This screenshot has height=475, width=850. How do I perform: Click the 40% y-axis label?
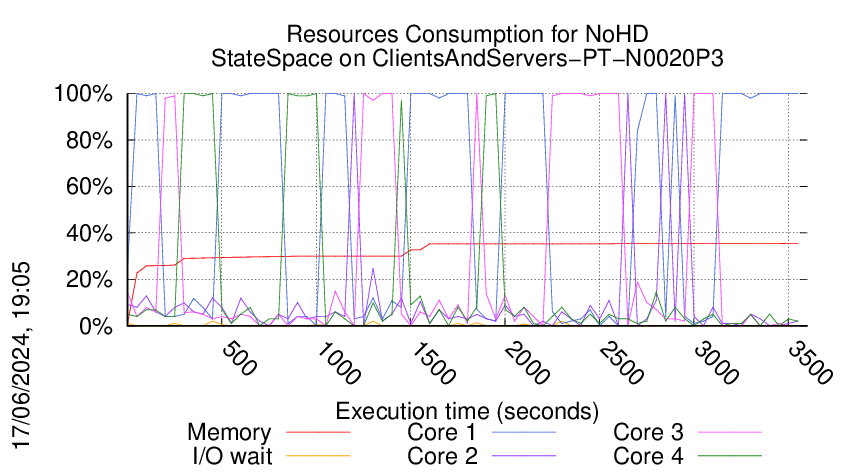pos(89,234)
